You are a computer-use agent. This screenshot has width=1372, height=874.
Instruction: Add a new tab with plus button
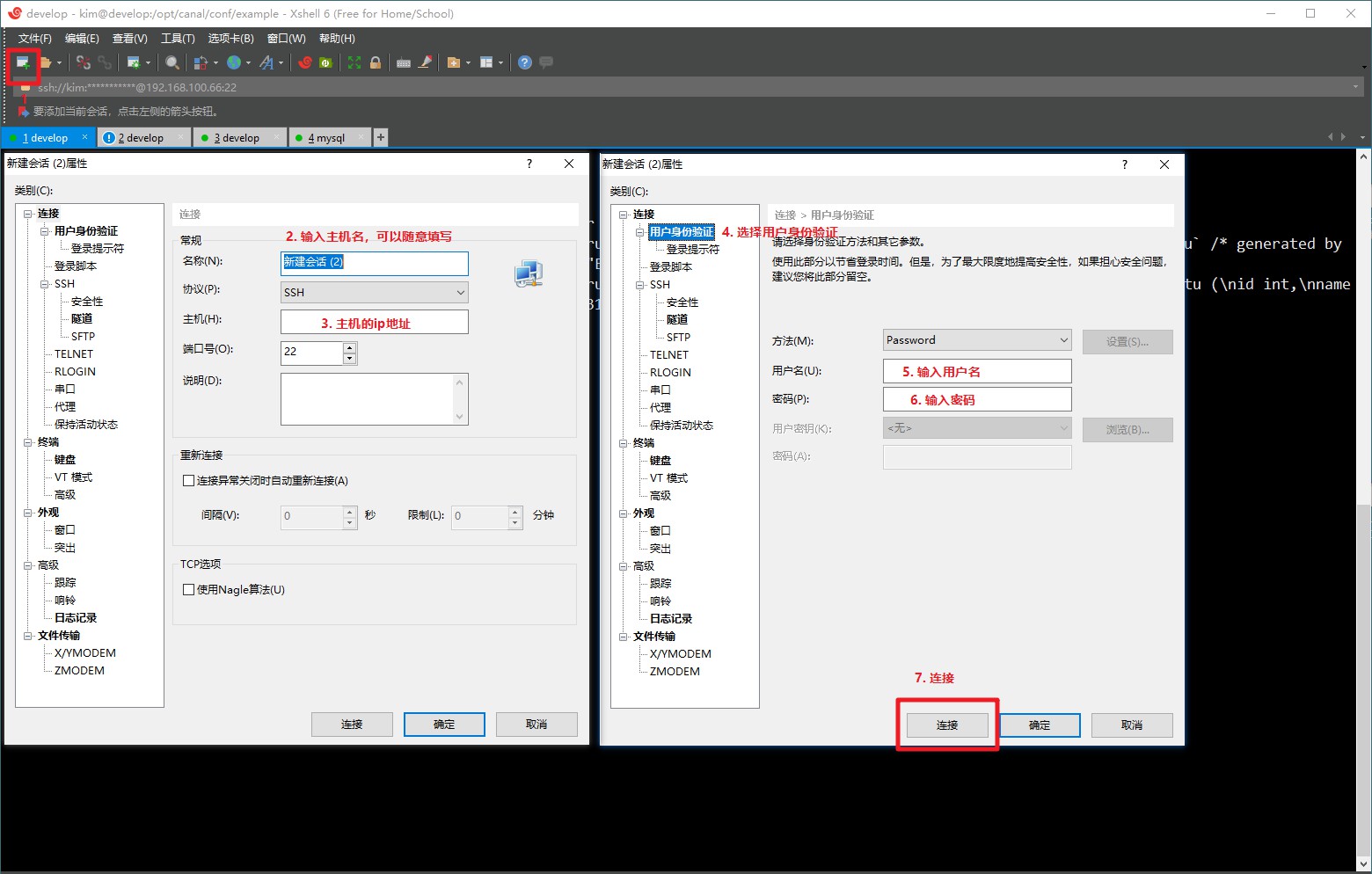381,137
